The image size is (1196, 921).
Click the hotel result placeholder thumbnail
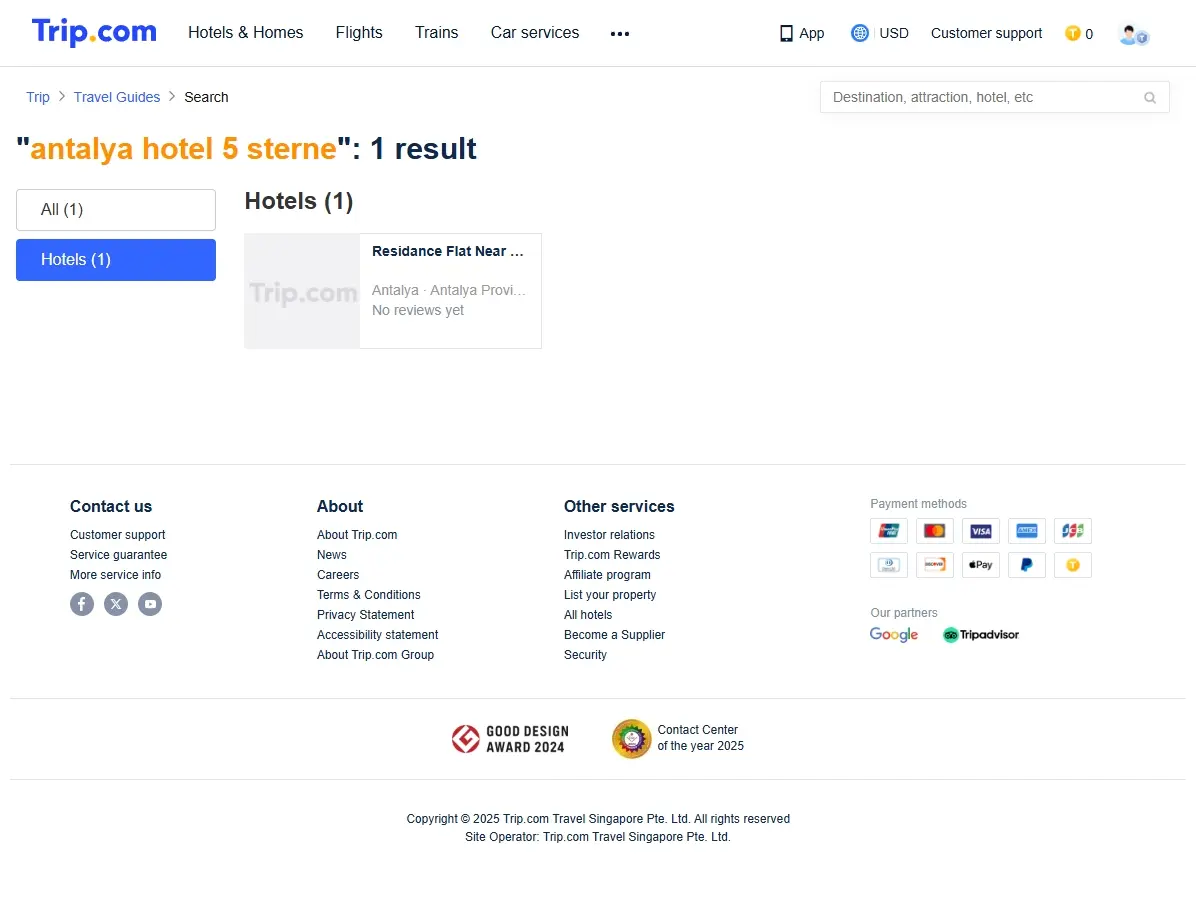coord(302,291)
